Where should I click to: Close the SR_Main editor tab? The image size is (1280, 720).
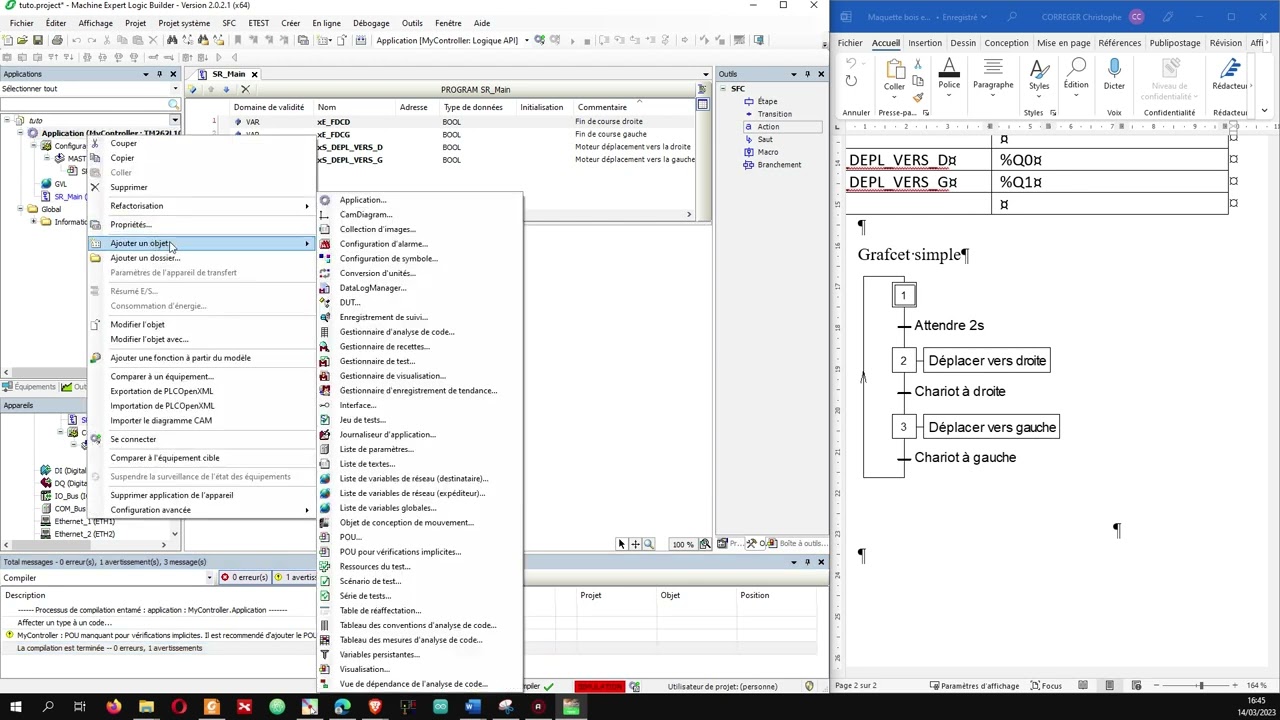[254, 74]
